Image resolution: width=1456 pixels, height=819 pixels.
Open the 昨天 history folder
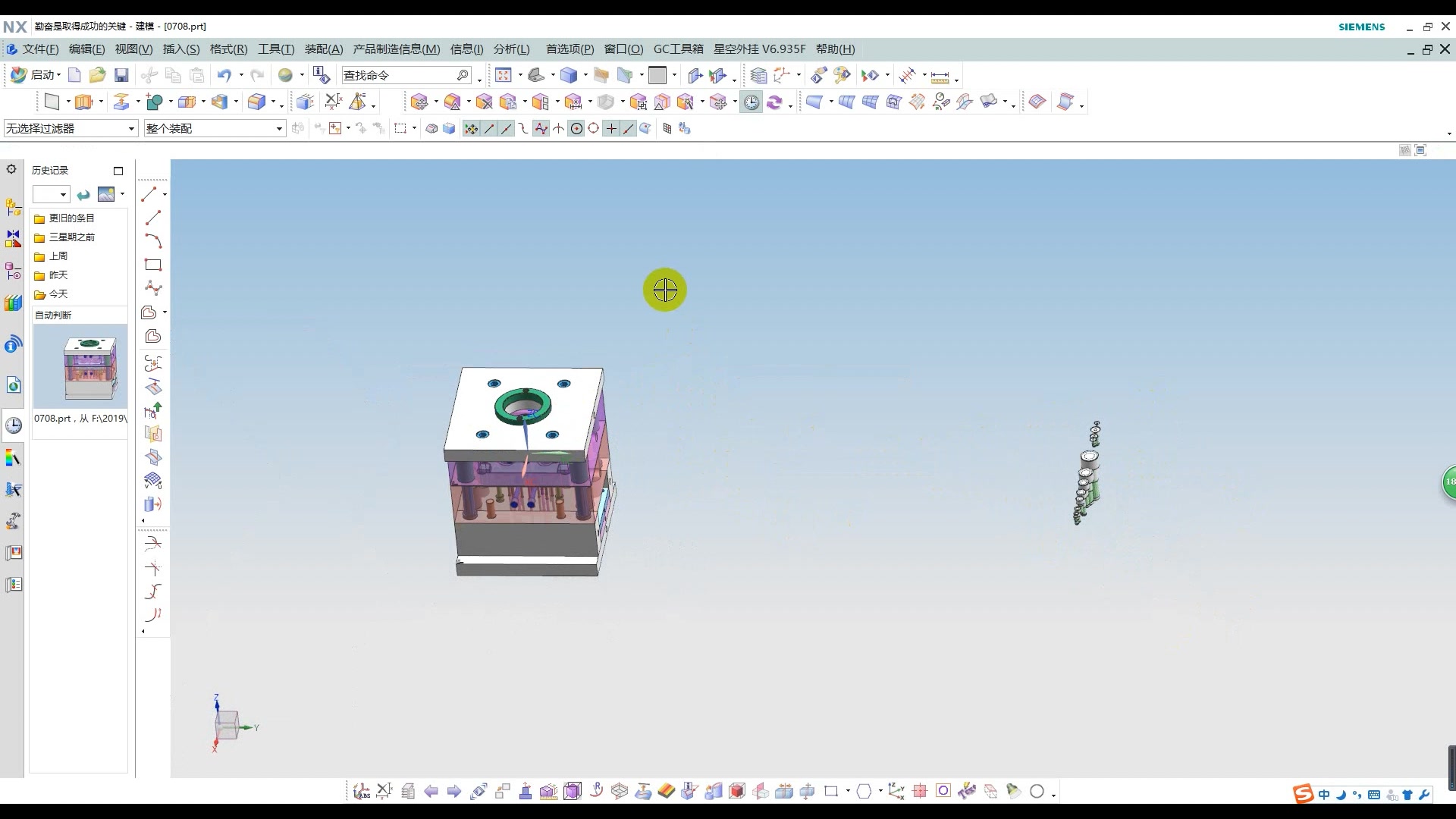pyautogui.click(x=58, y=275)
